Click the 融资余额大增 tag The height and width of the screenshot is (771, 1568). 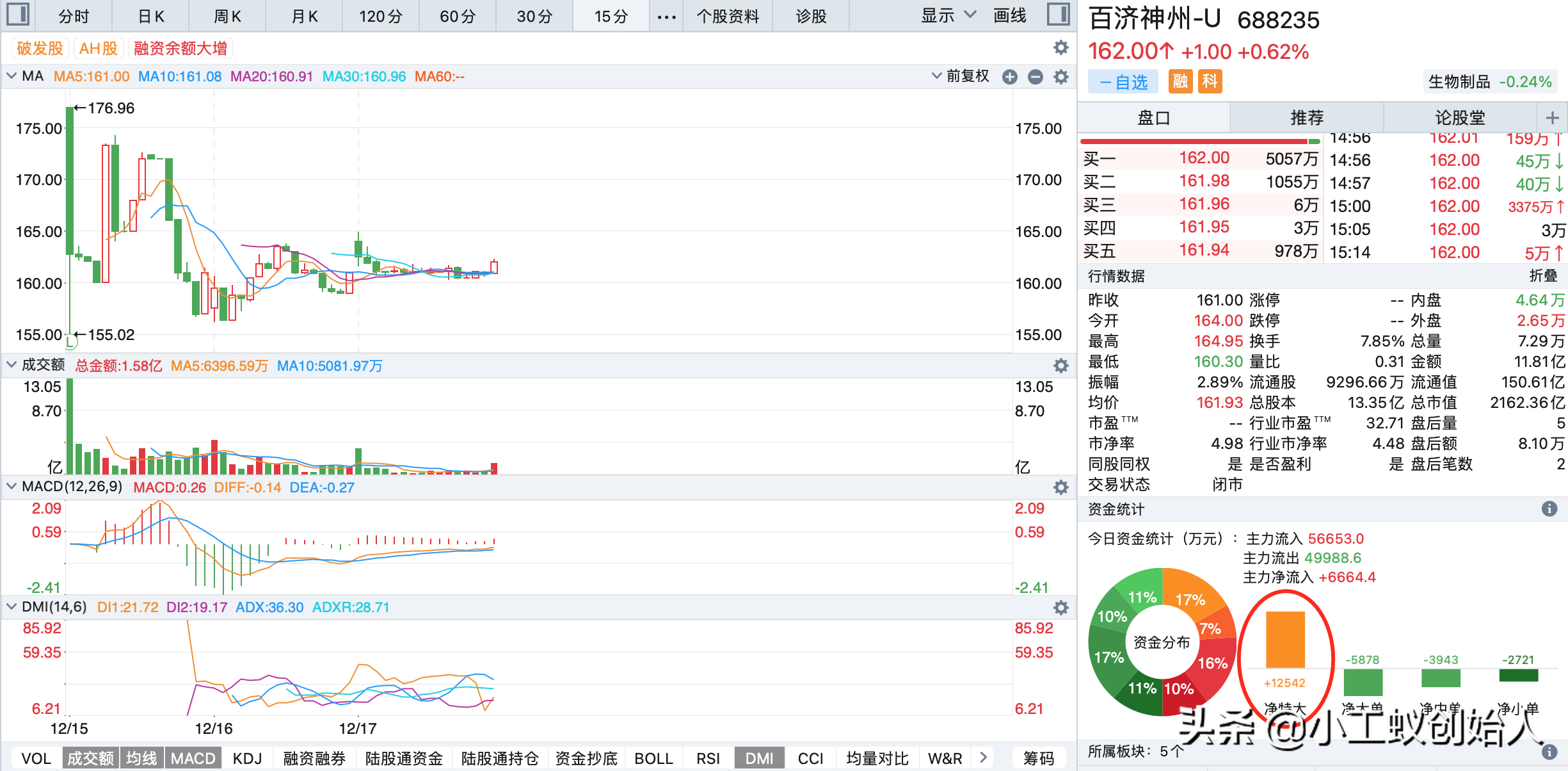pos(180,49)
